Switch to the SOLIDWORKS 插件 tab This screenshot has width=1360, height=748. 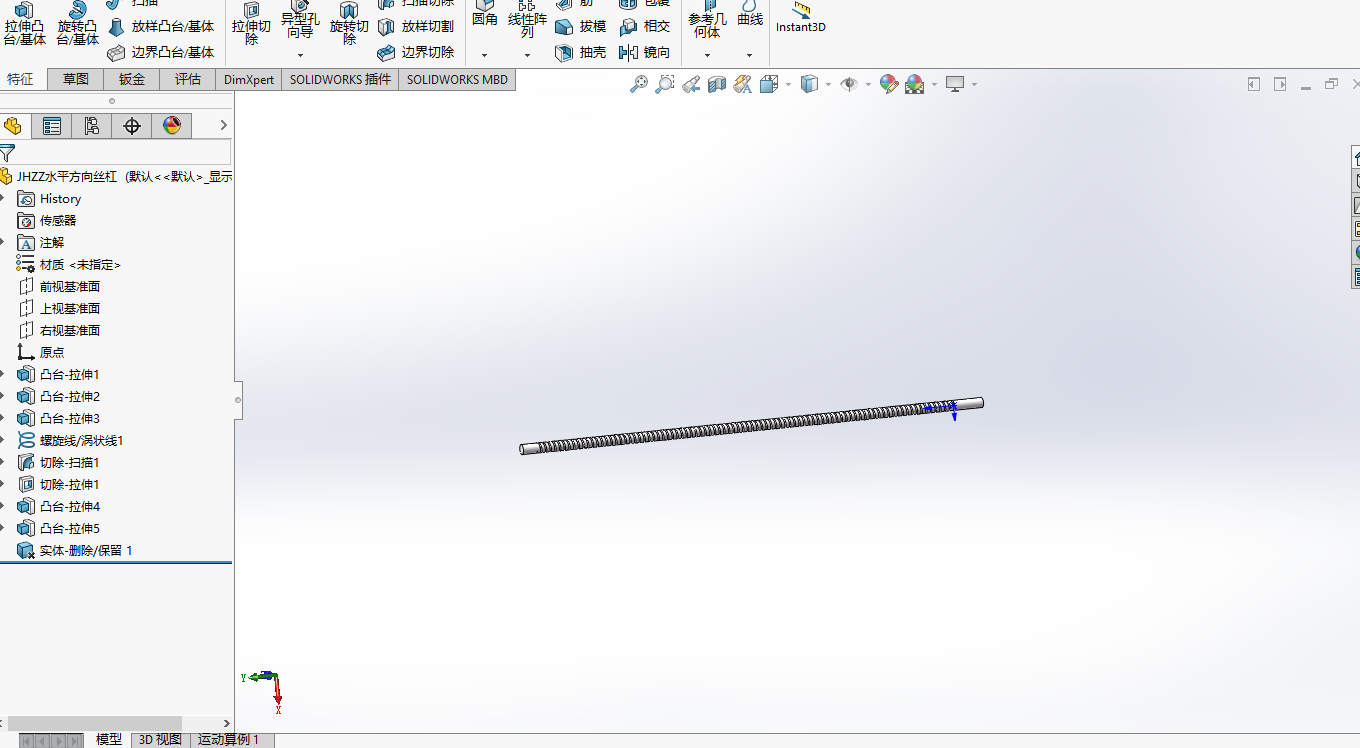(x=340, y=79)
